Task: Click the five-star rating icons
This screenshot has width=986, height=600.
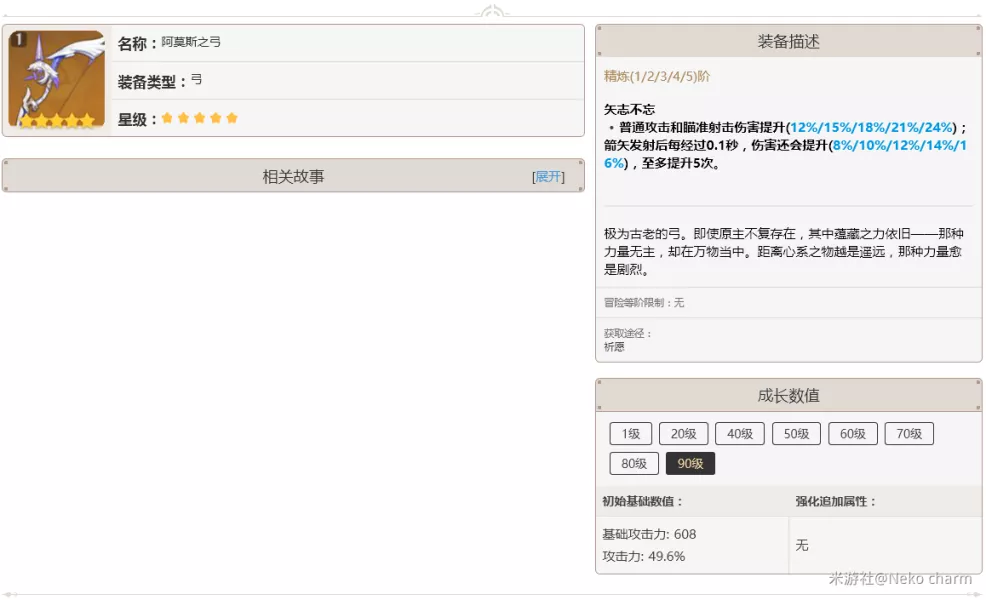Action: click(x=199, y=118)
